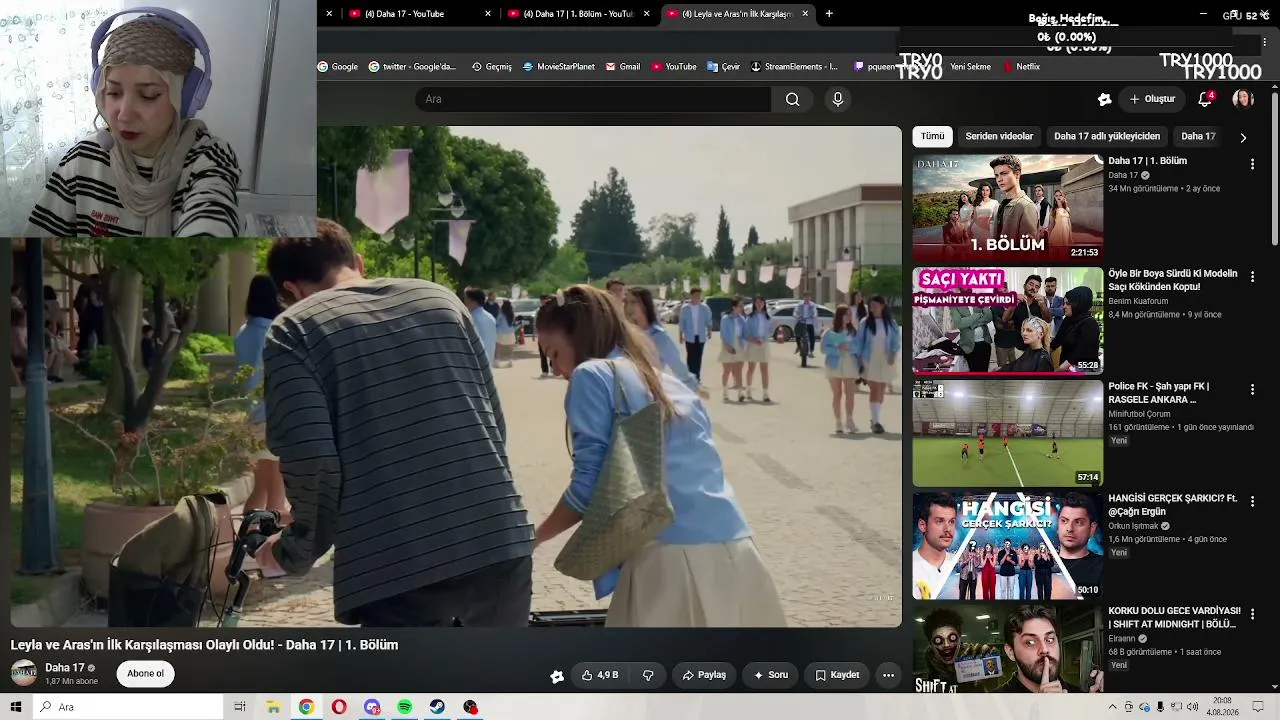
Task: Share the video via Paylaş
Action: coord(704,675)
